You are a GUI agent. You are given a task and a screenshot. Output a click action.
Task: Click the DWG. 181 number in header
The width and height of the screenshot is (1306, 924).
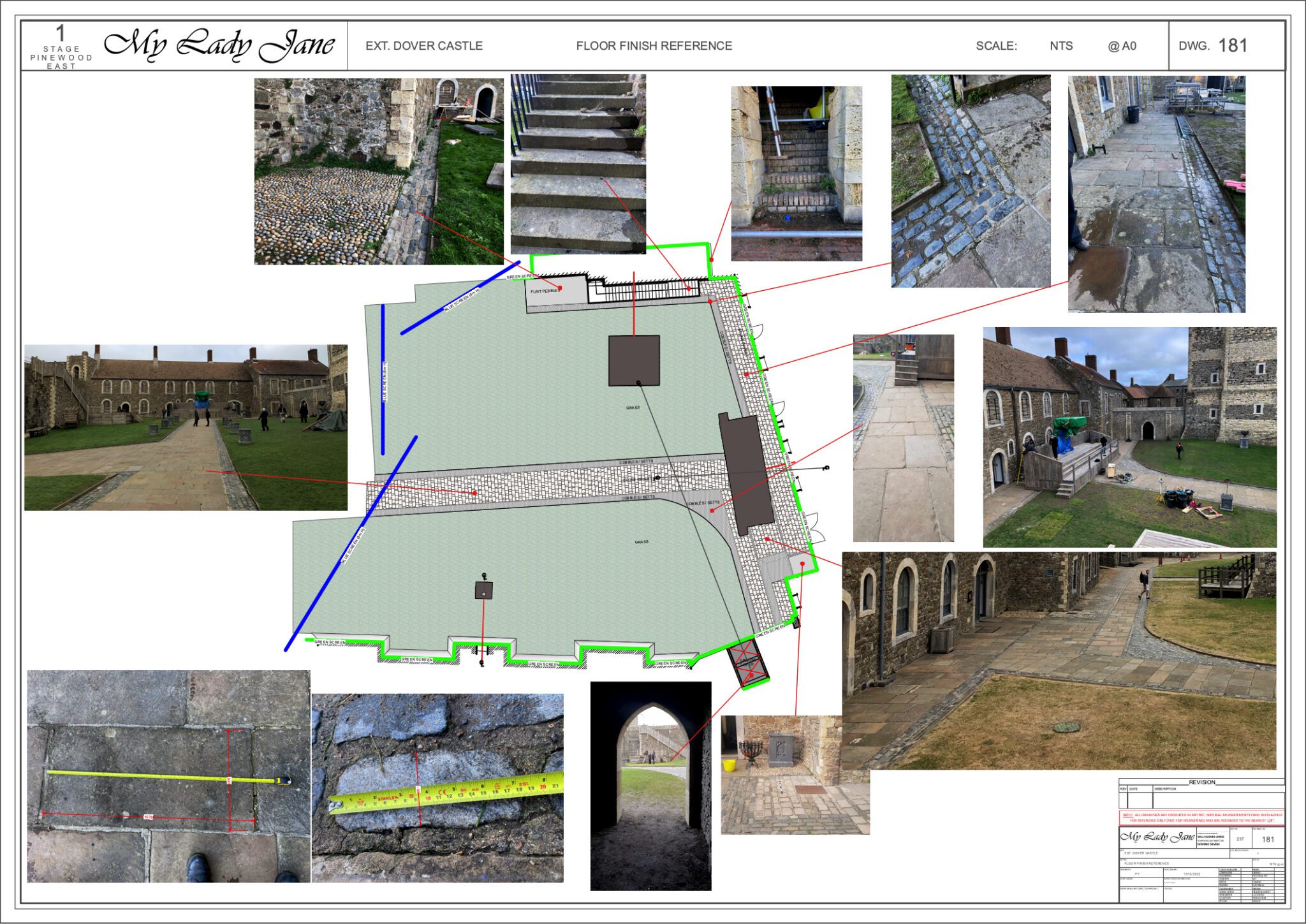point(1232,46)
